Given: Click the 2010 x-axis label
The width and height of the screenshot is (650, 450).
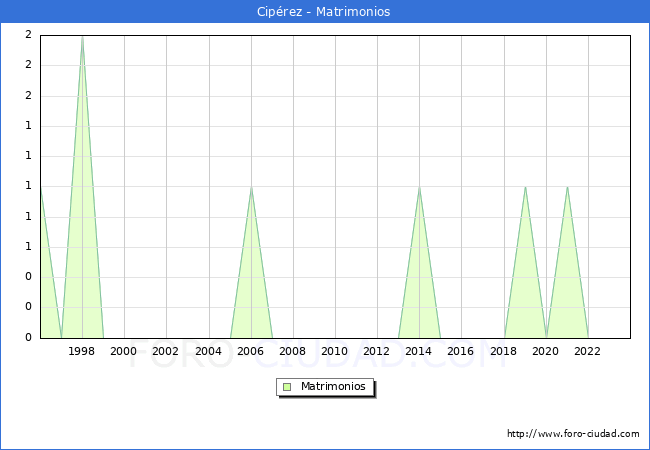Looking at the screenshot, I should (x=334, y=351).
